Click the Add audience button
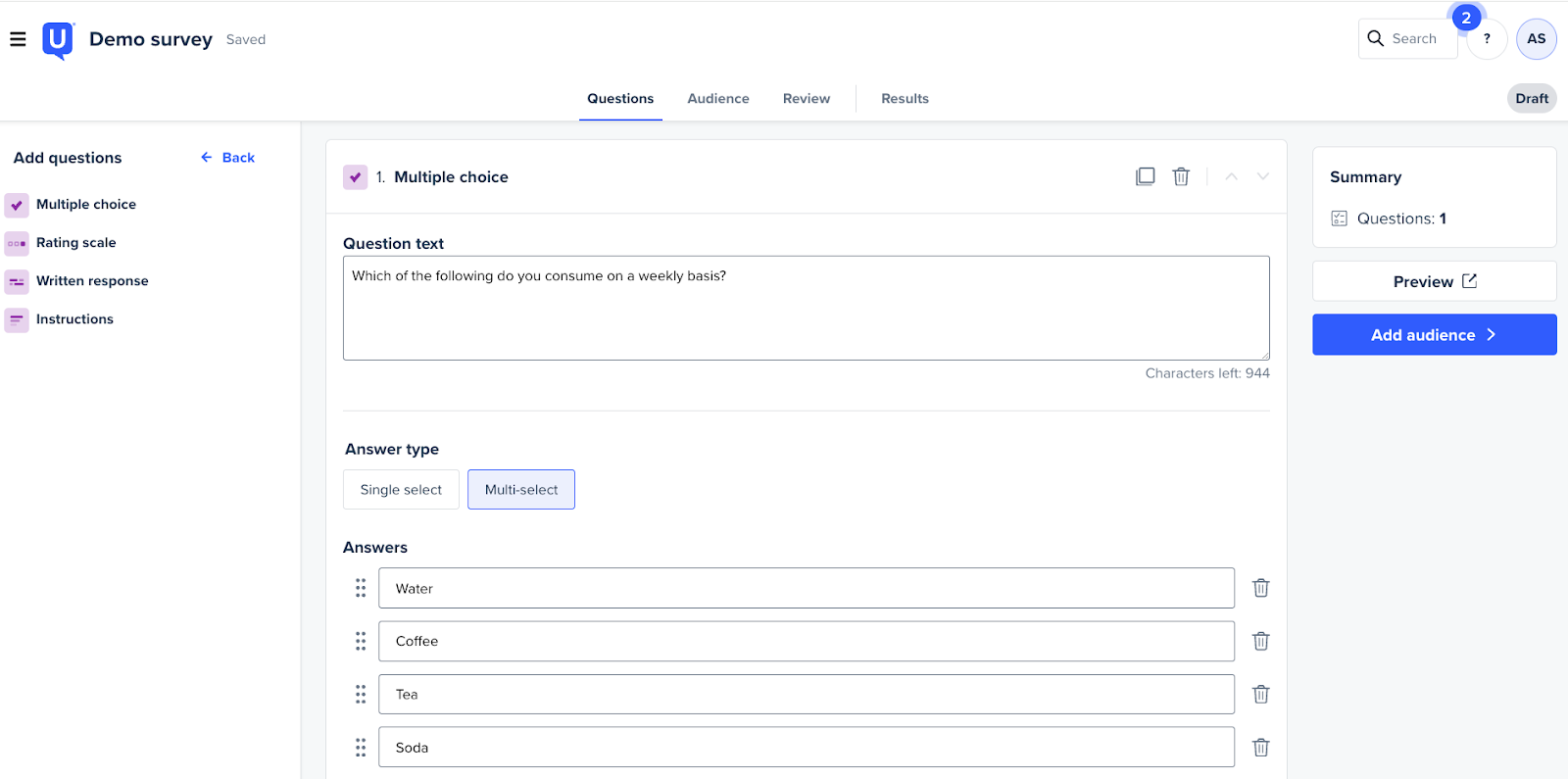Image resolution: width=1568 pixels, height=779 pixels. coord(1434,335)
